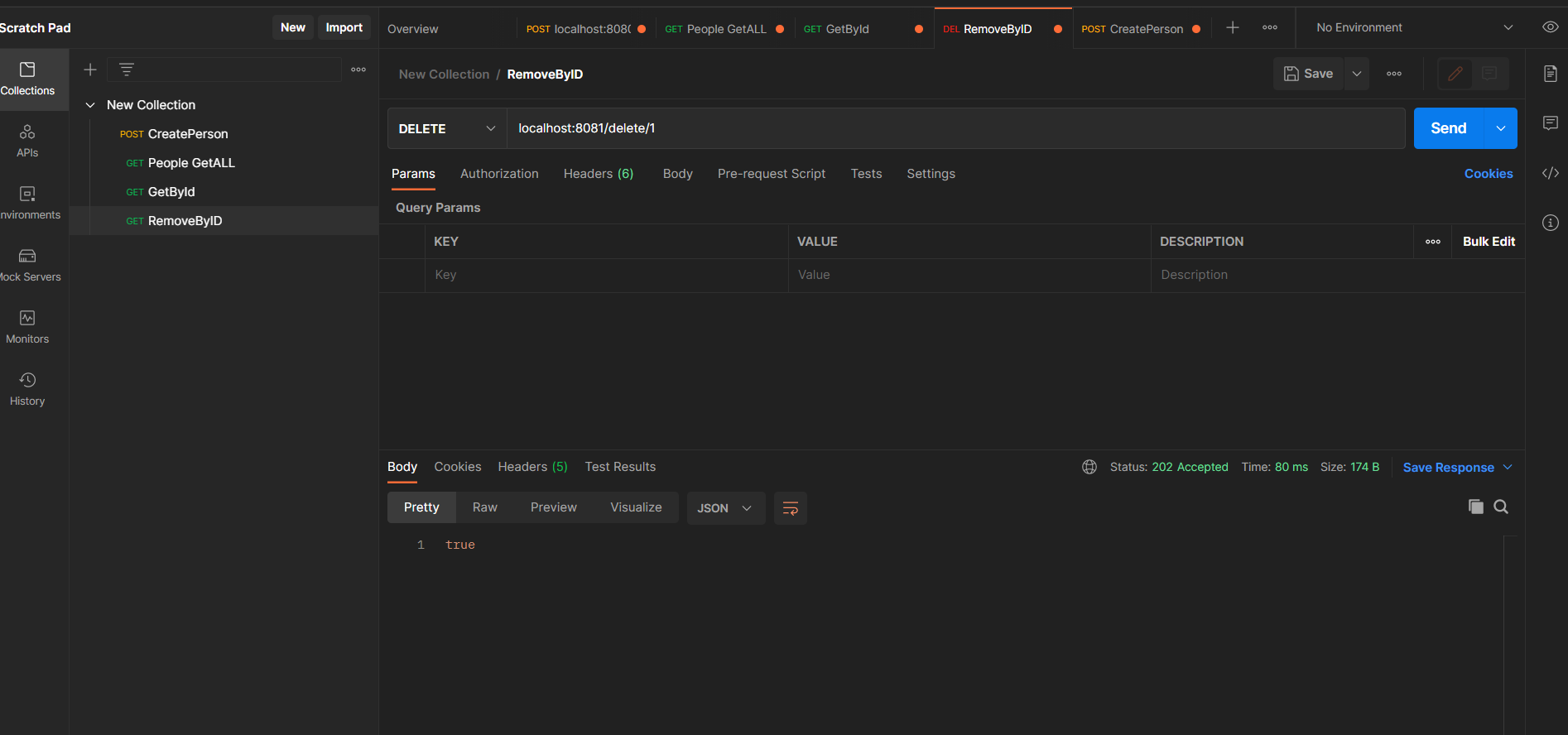Click the blue Send button

coord(1449,128)
